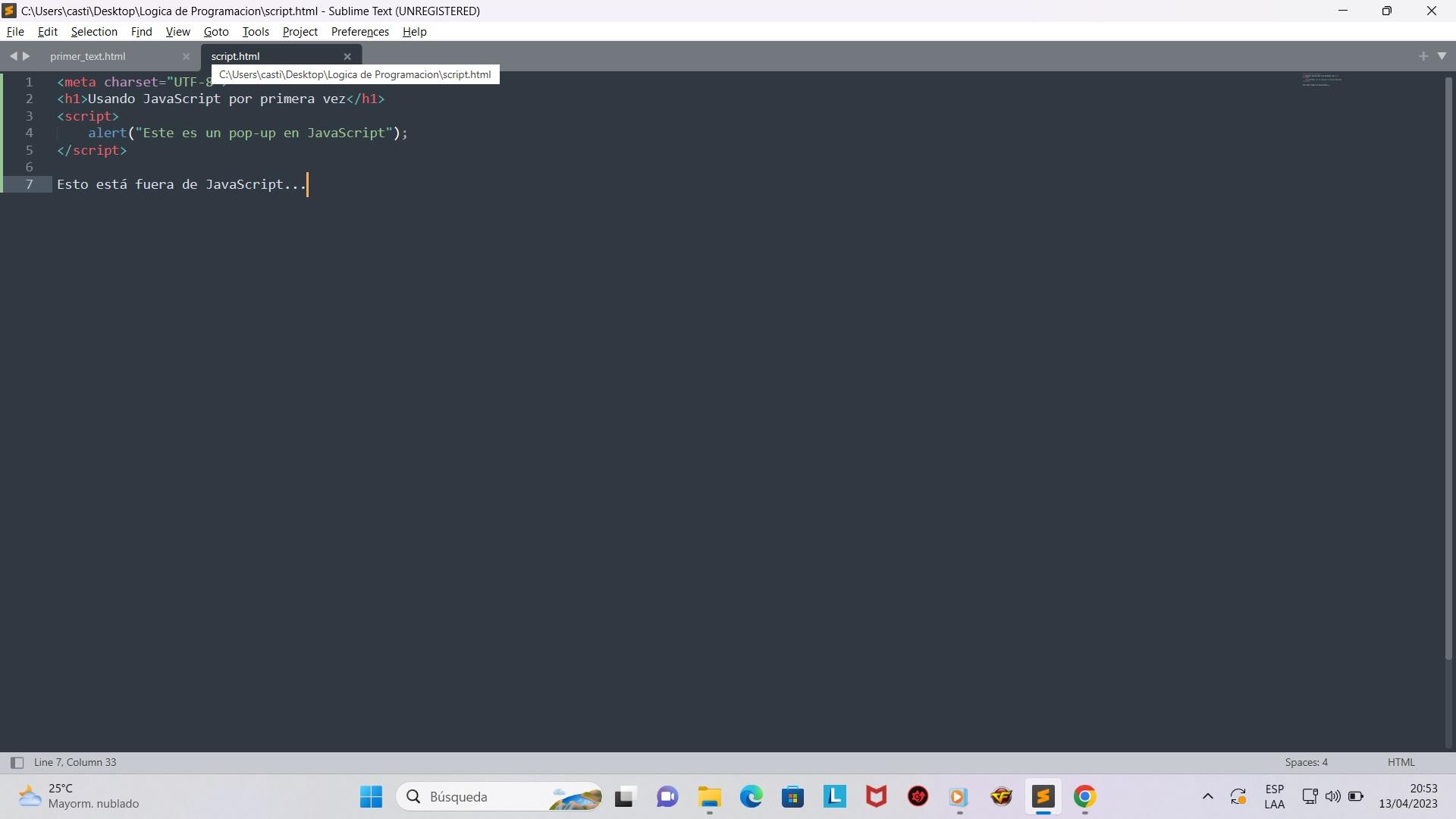Open network settings tray icon
Screen dimensions: 1456x819
pyautogui.click(x=1310, y=797)
